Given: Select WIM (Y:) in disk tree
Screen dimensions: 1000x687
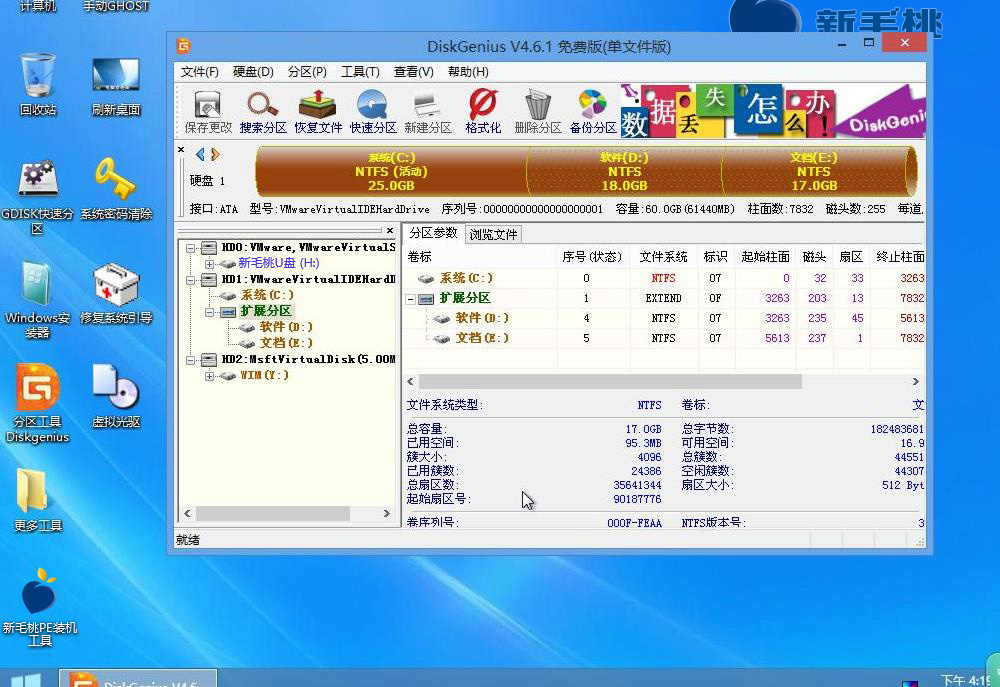Looking at the screenshot, I should pyautogui.click(x=264, y=375).
